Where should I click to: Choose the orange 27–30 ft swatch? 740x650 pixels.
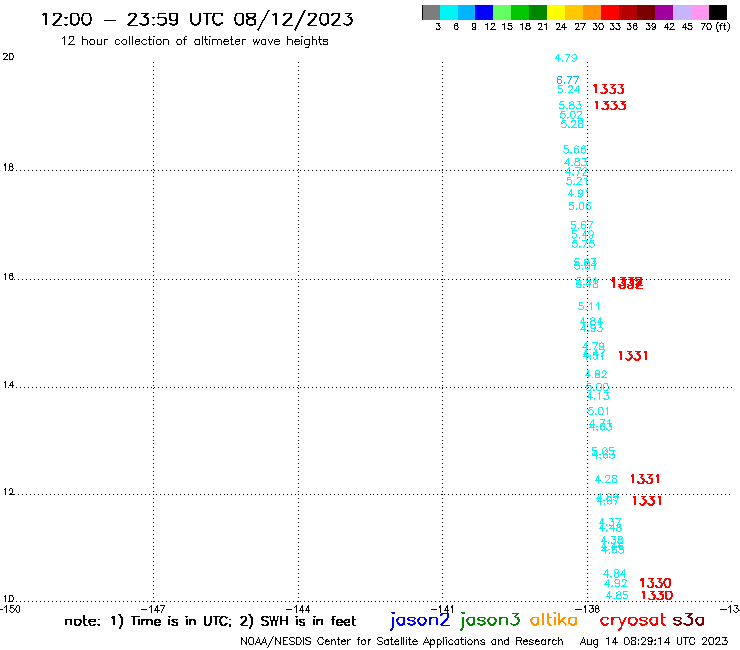click(592, 12)
